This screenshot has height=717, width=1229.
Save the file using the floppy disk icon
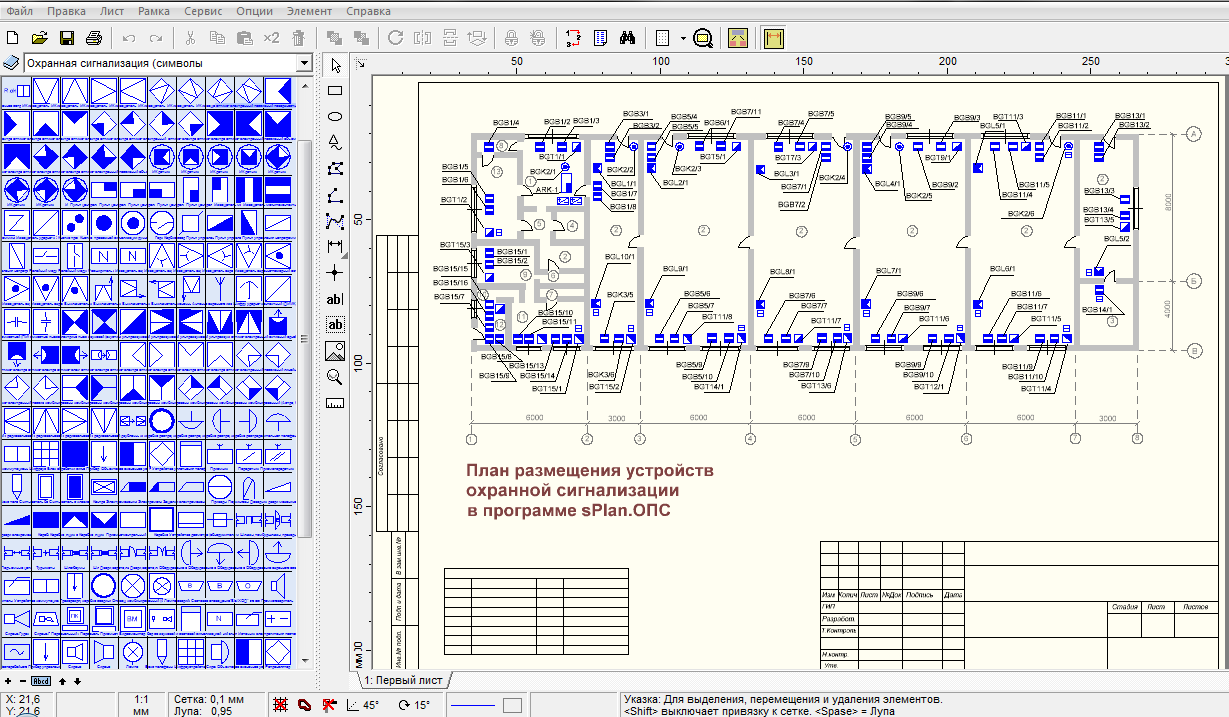coord(67,38)
